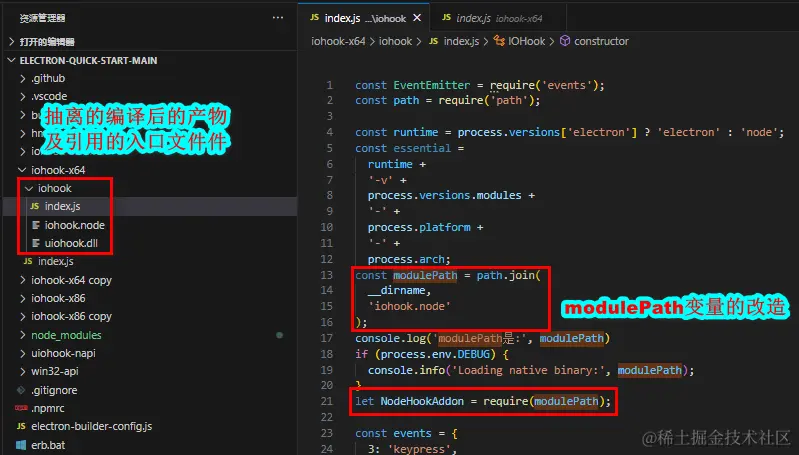Click line number 13 in the gutter

click(x=327, y=276)
